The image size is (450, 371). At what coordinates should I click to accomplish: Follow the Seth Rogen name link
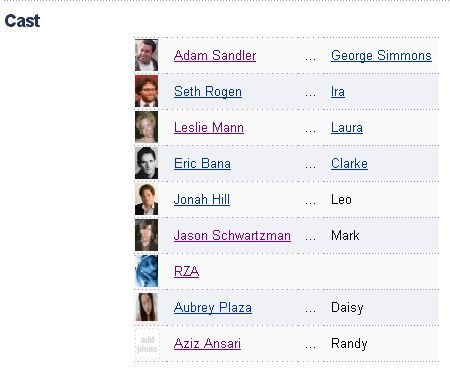(208, 92)
